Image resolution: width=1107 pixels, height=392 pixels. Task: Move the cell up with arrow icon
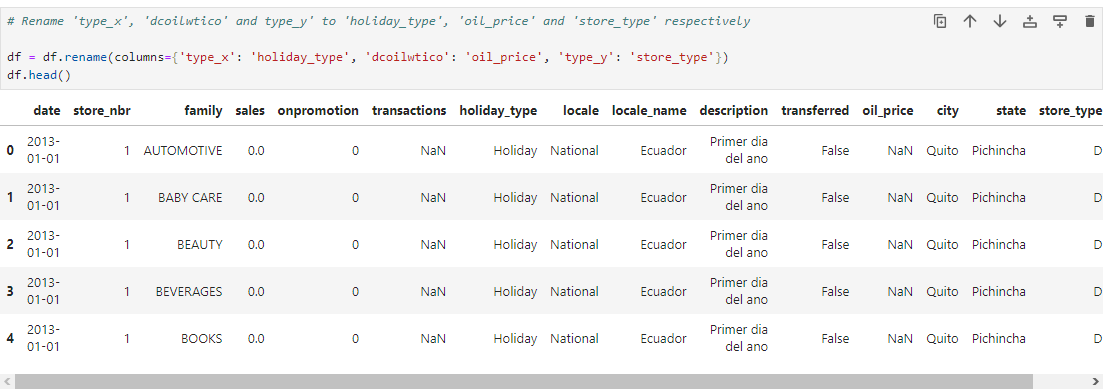(x=970, y=21)
